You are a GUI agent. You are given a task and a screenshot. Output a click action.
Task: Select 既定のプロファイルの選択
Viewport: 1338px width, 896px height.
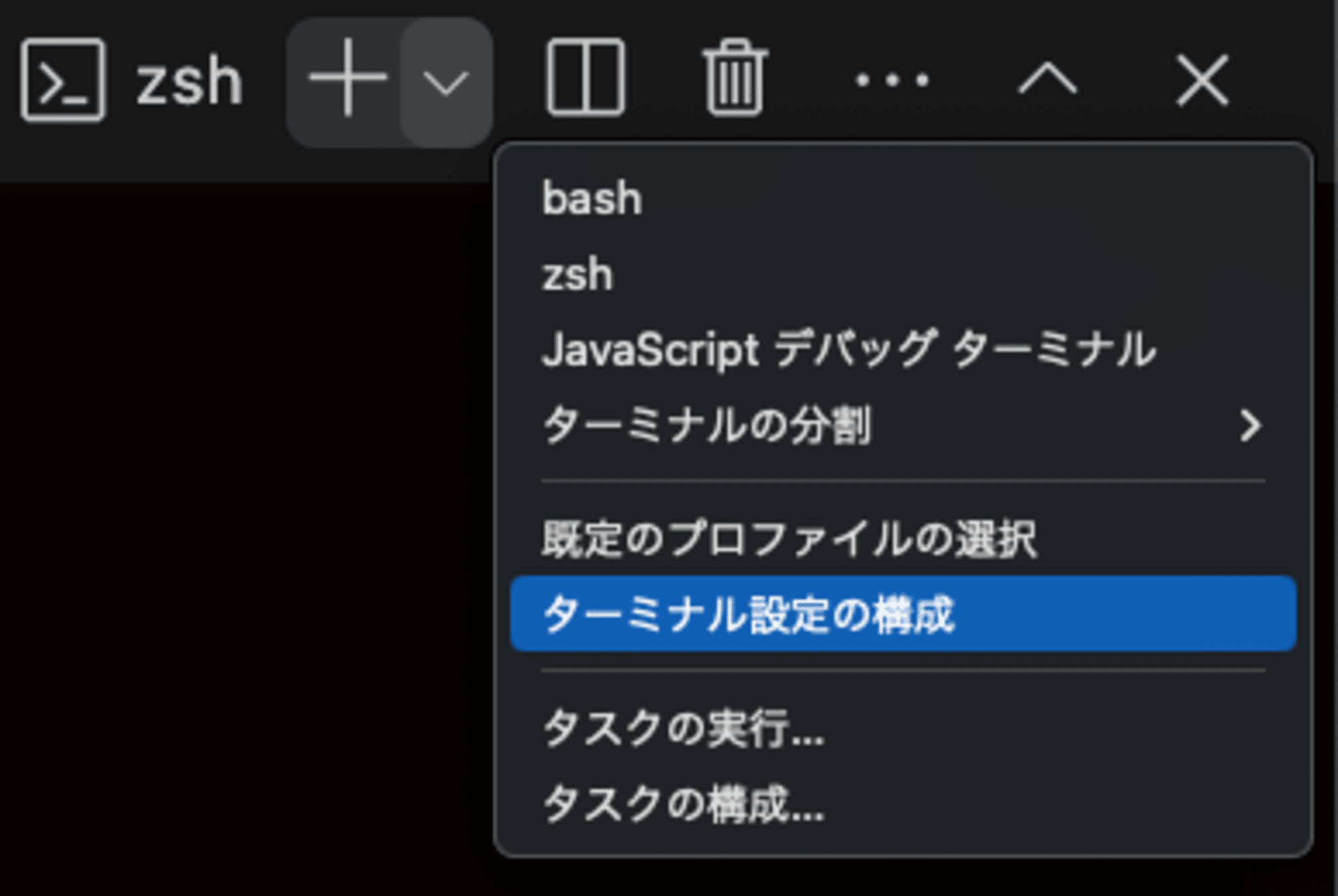903,538
